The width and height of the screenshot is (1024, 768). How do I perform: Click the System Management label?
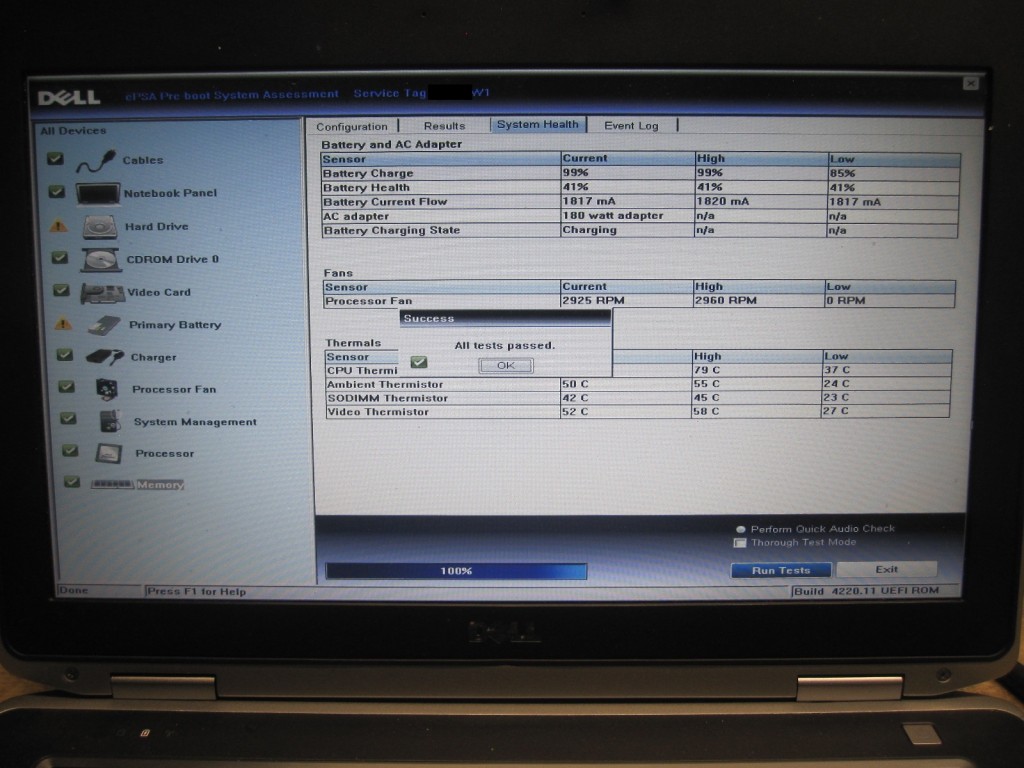(x=195, y=422)
